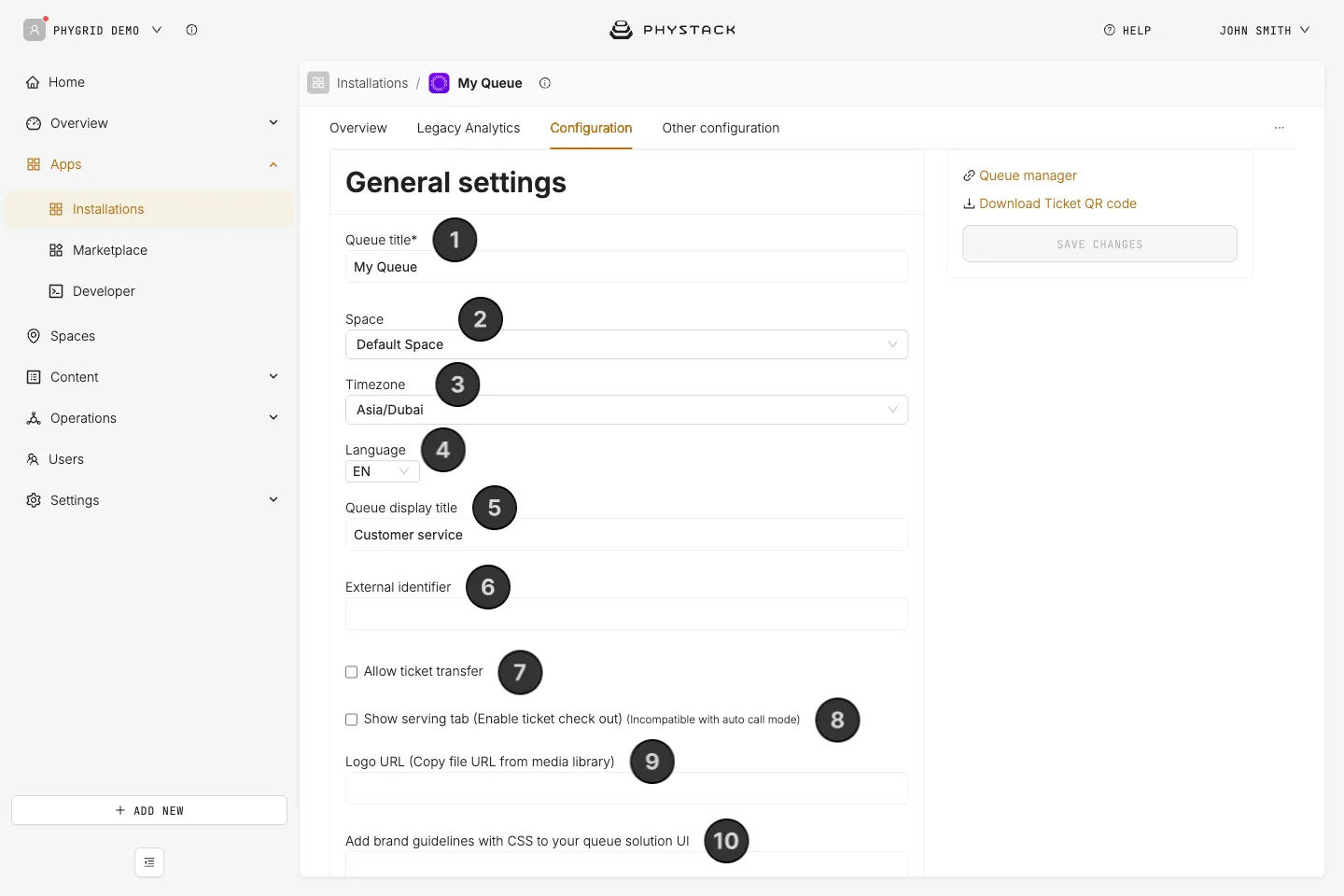The height and width of the screenshot is (896, 1344).
Task: Expand the Overview section in the sidebar
Action: point(273,122)
